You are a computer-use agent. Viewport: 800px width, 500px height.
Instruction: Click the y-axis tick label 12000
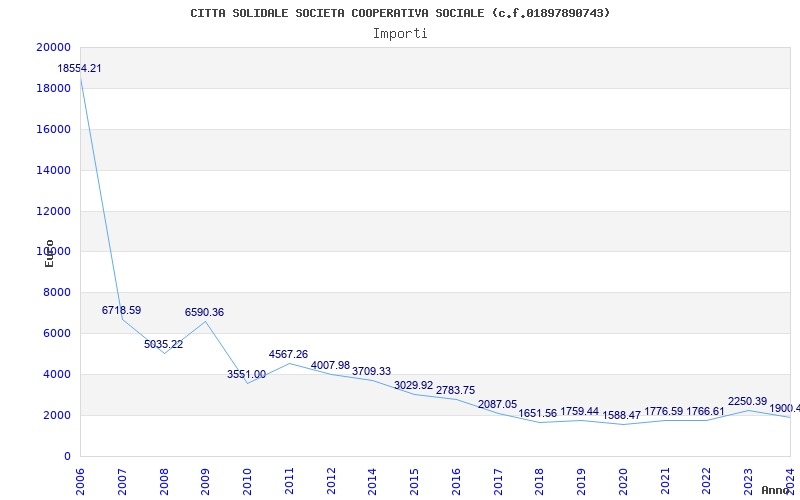54,211
